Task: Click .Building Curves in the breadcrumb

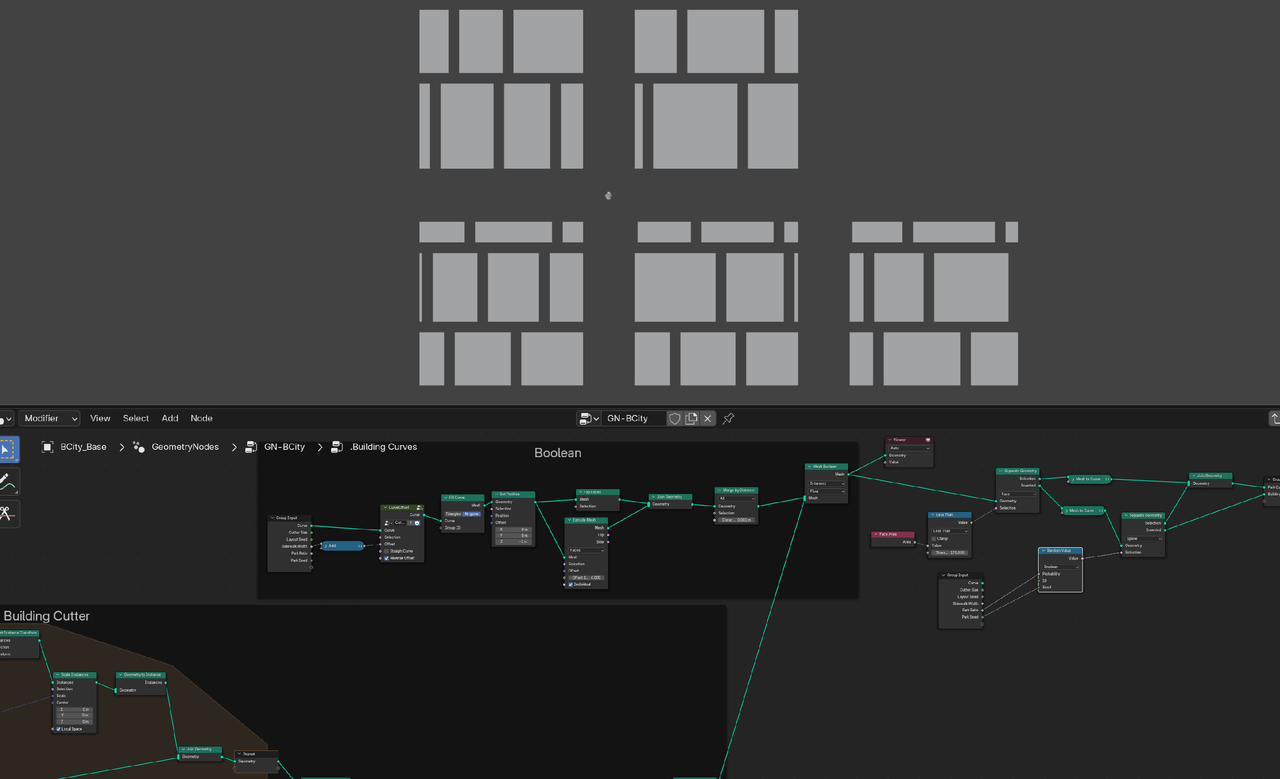Action: tap(384, 447)
